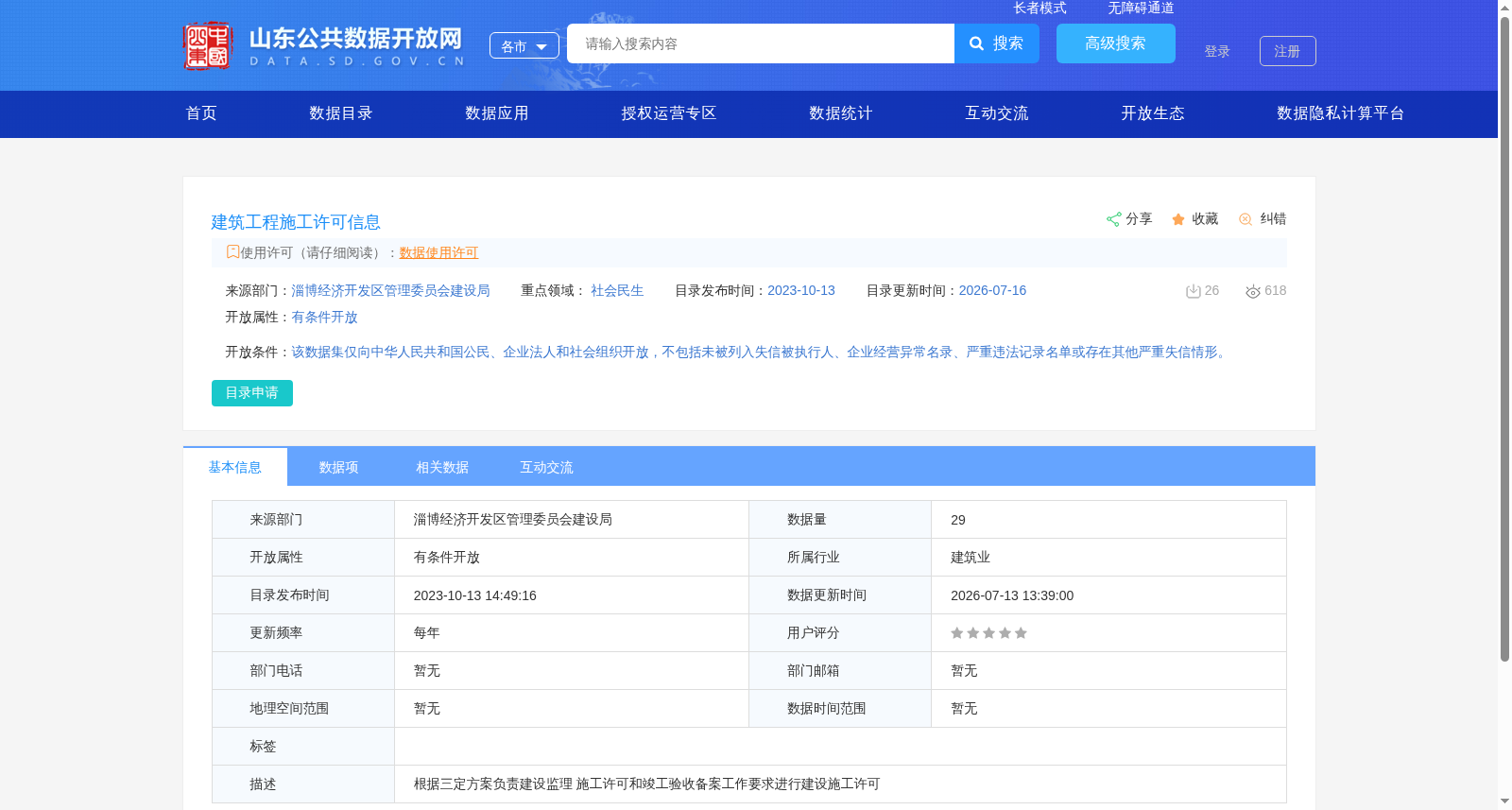Click the description text beginning 根据三定方案
This screenshot has width=1512, height=810.
point(646,784)
